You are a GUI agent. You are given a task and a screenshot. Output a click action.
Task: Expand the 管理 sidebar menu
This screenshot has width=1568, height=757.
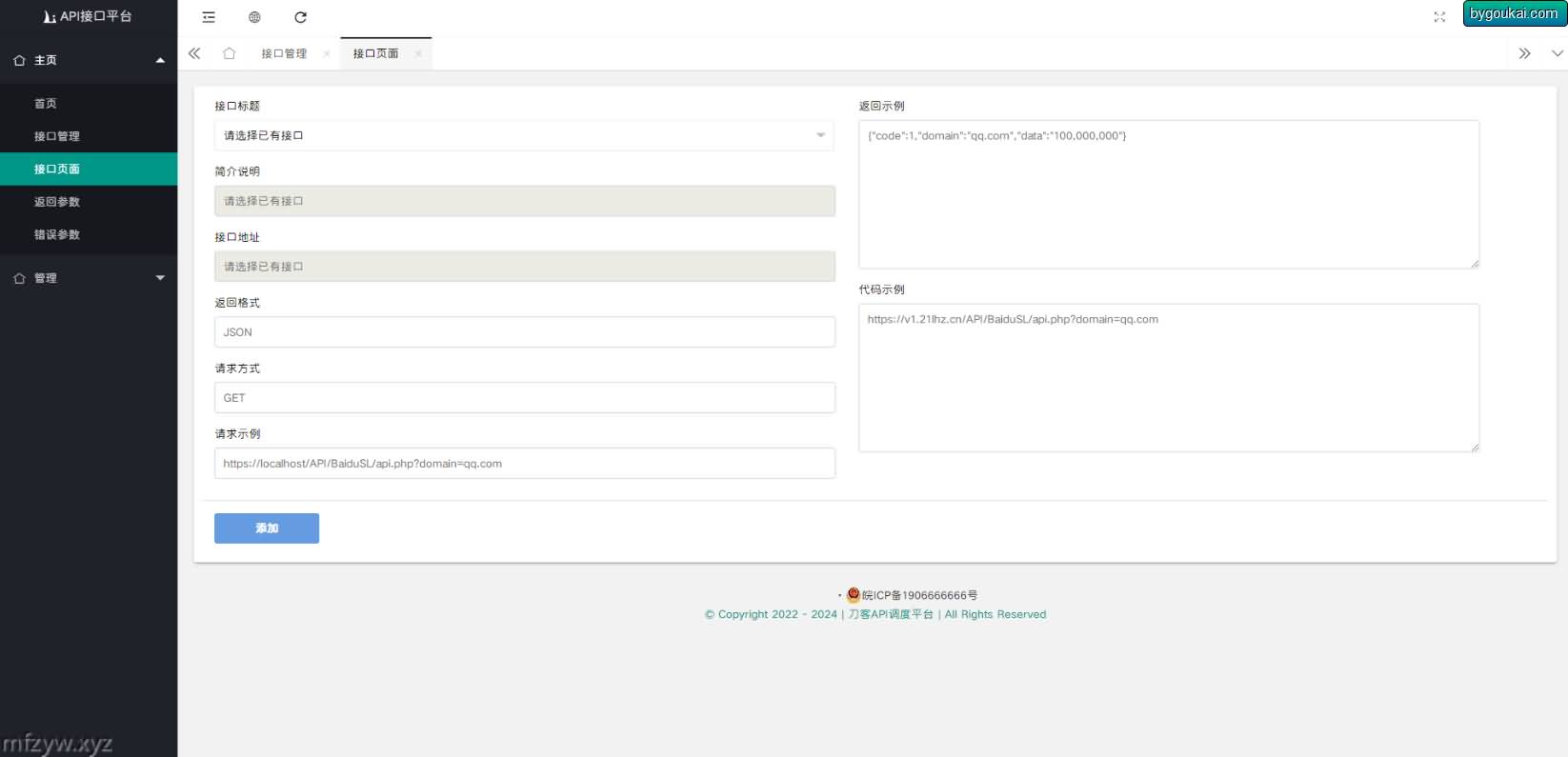point(89,278)
